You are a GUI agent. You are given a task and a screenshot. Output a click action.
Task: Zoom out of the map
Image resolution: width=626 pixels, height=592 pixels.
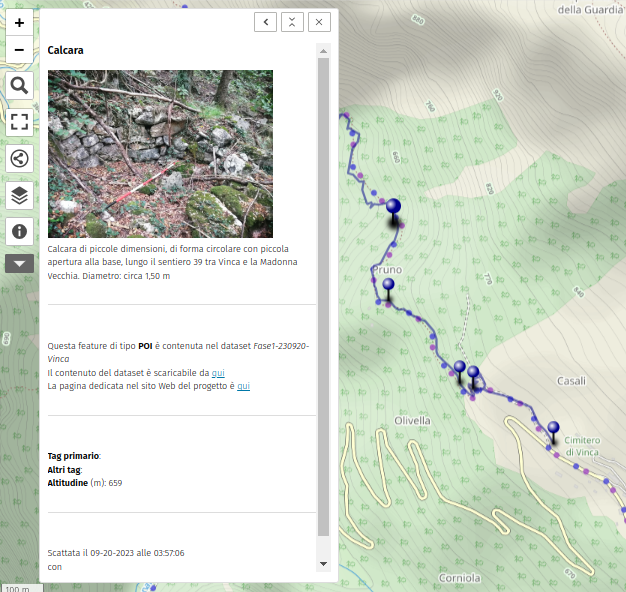(19, 49)
